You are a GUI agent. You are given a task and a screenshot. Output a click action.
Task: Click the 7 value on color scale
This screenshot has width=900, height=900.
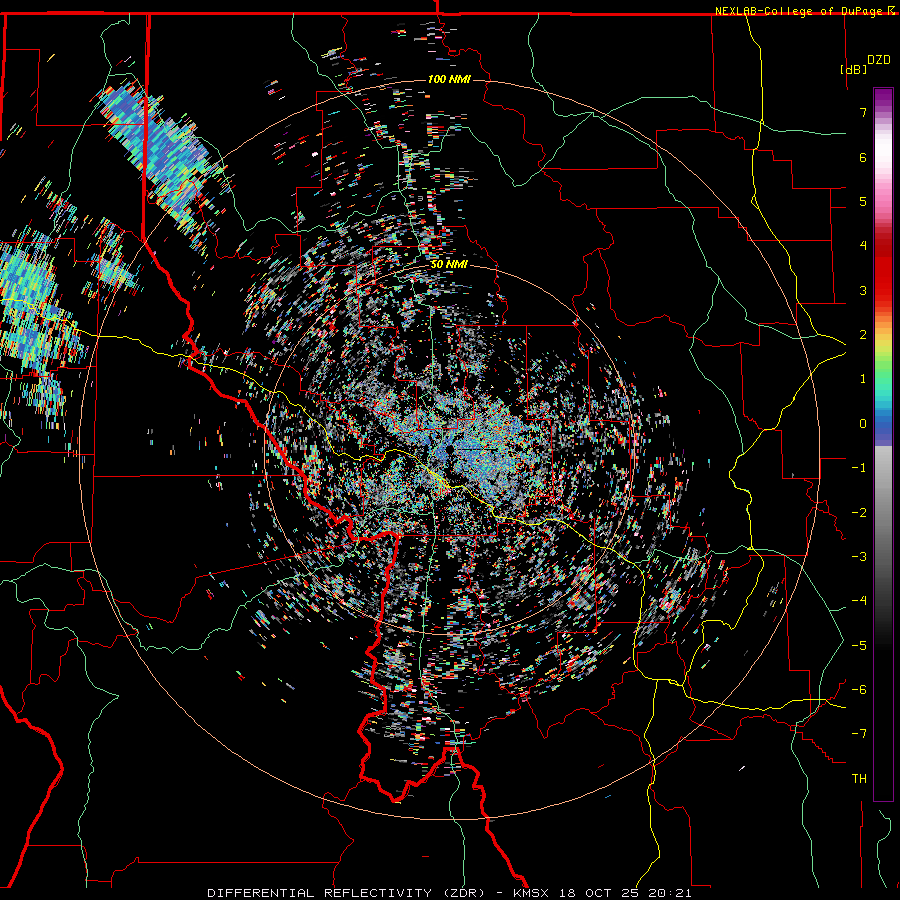[x=863, y=112]
